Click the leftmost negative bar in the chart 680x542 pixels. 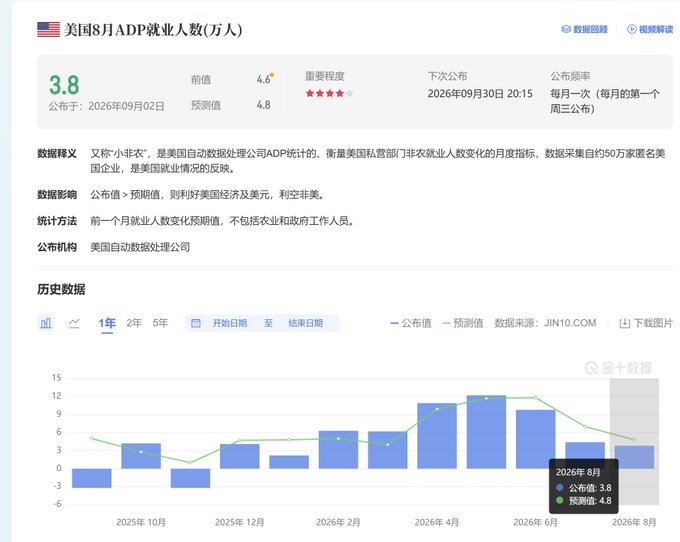click(92, 478)
